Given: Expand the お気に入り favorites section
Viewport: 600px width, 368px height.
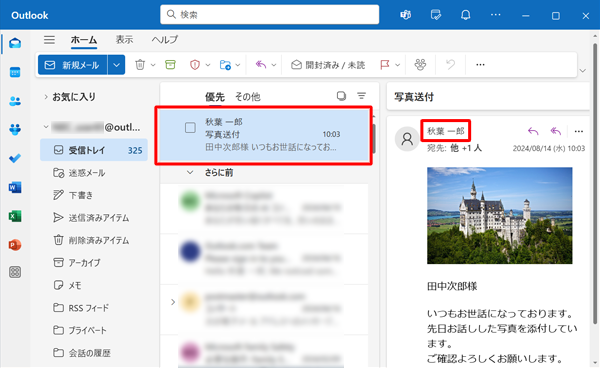Looking at the screenshot, I should coord(46,97).
